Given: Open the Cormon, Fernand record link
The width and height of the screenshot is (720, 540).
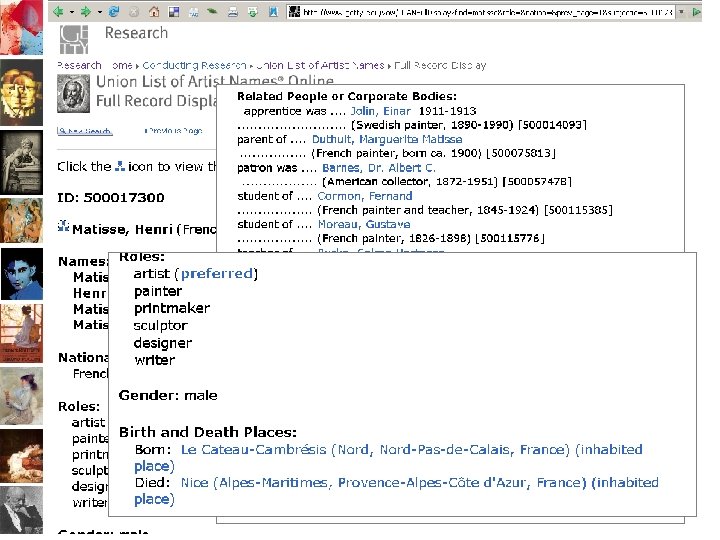Looking at the screenshot, I should (365, 196).
